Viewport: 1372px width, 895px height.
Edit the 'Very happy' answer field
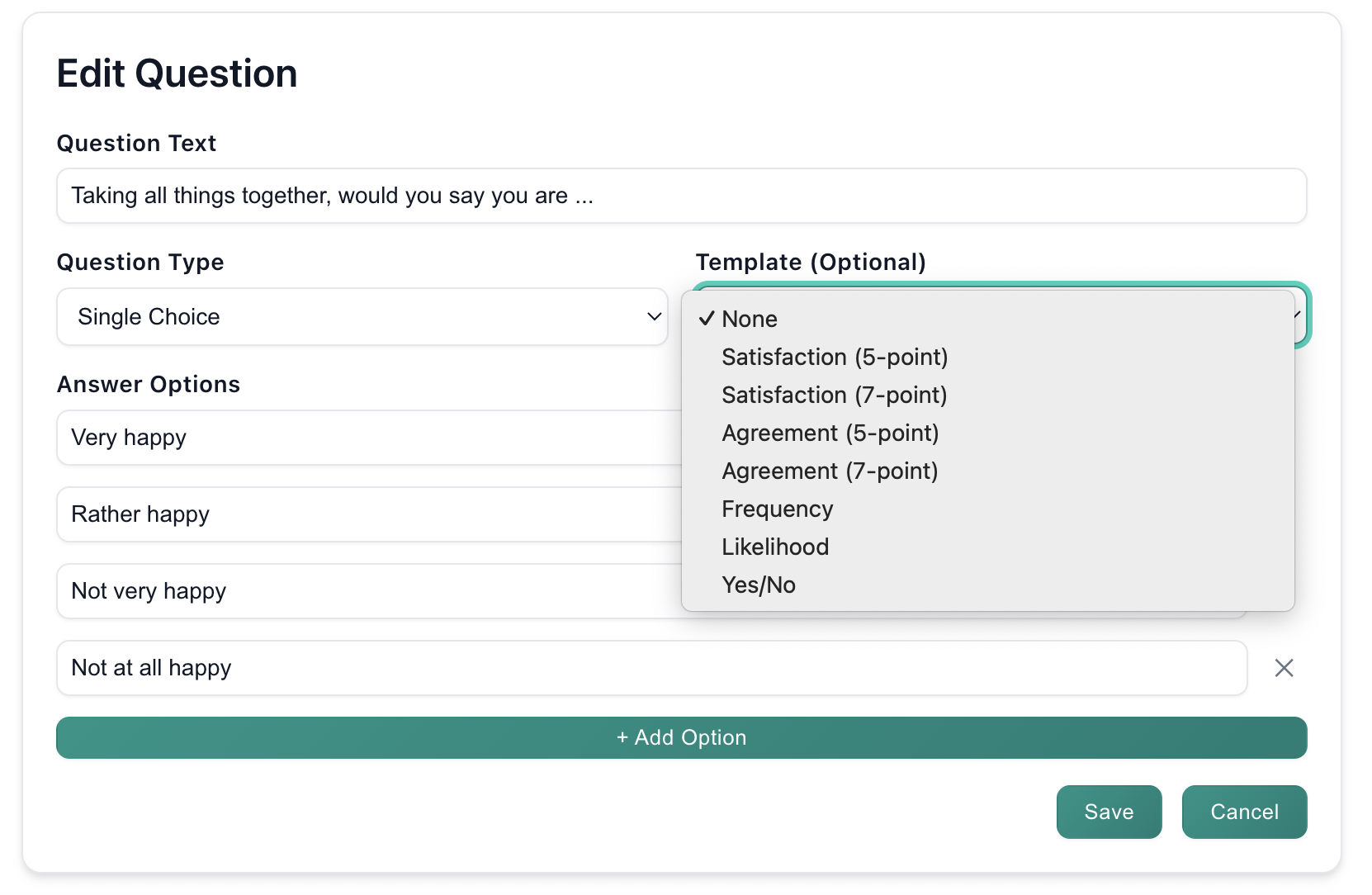click(369, 438)
